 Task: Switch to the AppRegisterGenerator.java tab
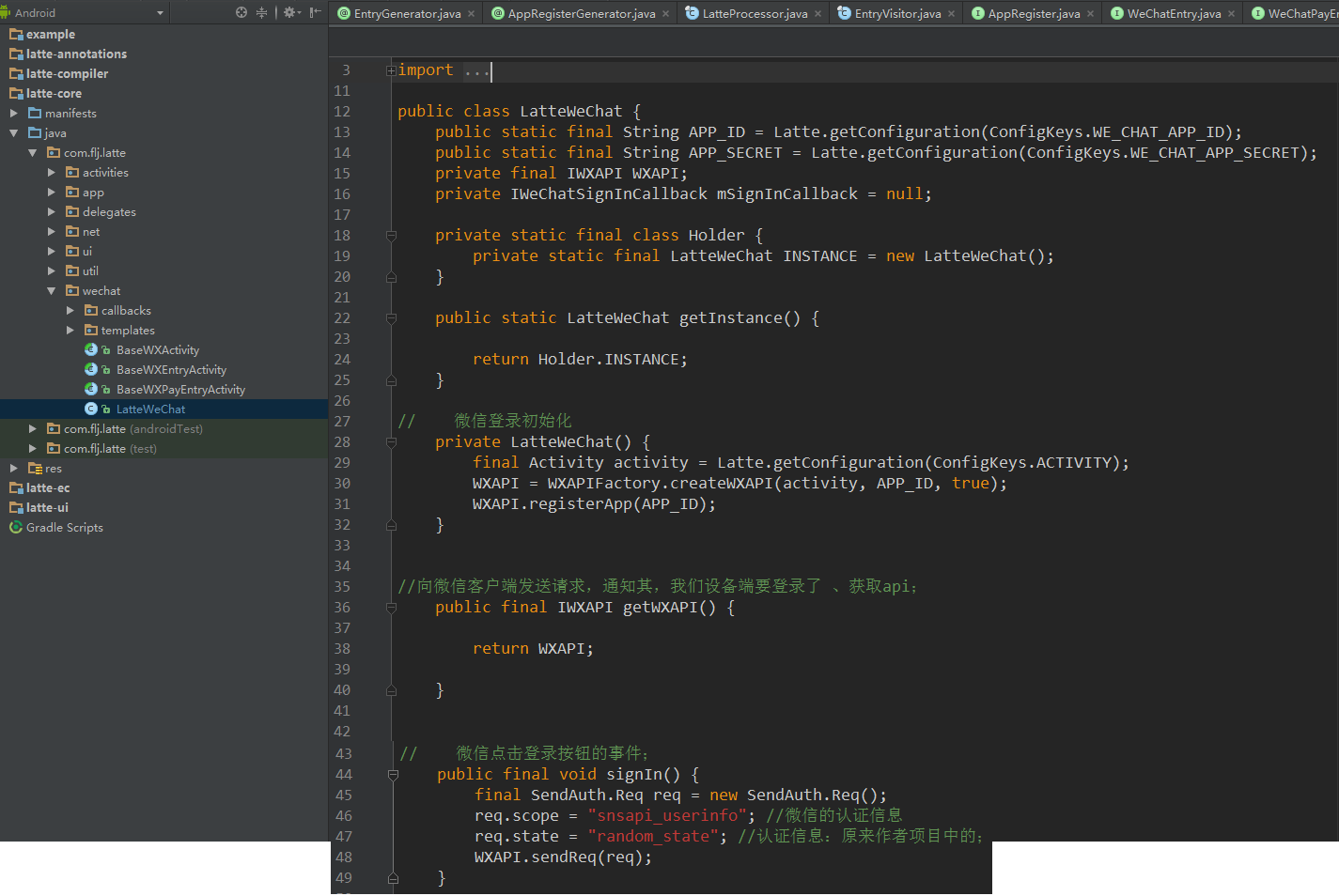(x=582, y=13)
